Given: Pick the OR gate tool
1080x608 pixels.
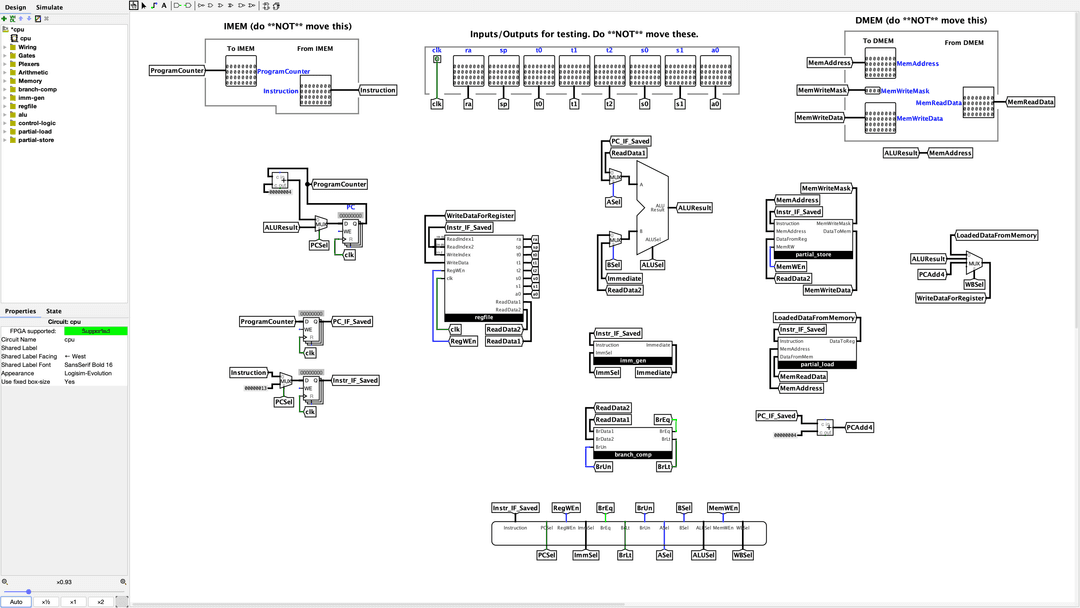Looking at the screenshot, I should pos(221,5).
